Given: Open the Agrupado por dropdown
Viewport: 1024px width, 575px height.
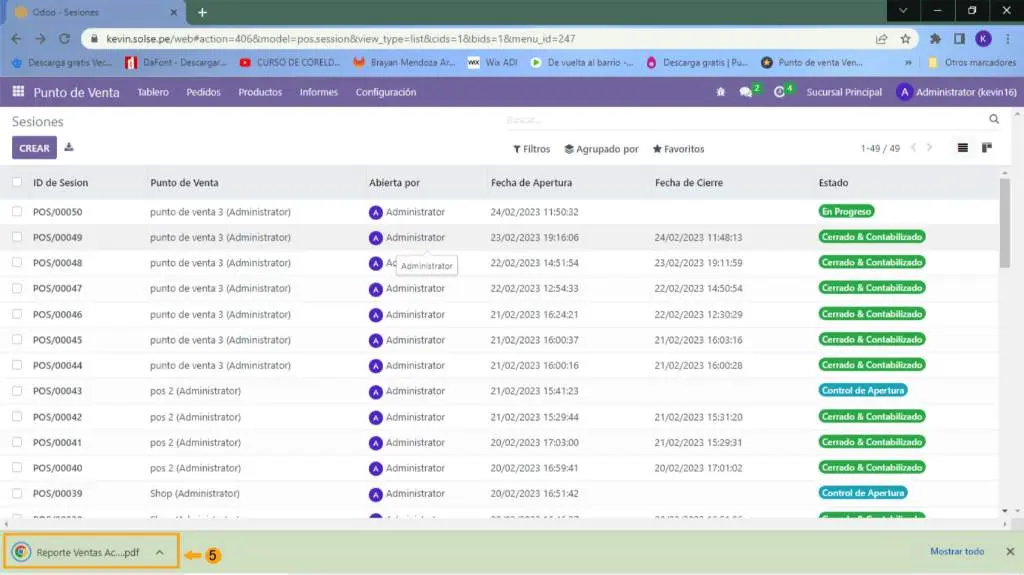Looking at the screenshot, I should (601, 149).
